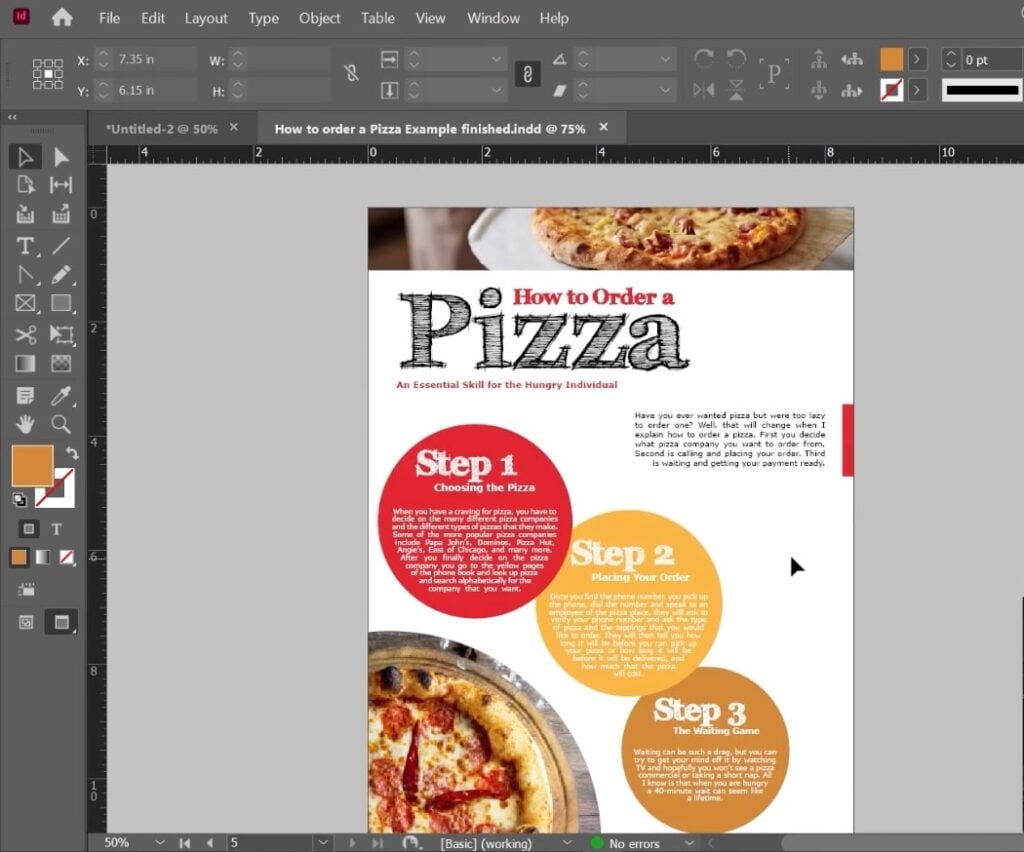Activate the Content Placer tool

coord(61,214)
